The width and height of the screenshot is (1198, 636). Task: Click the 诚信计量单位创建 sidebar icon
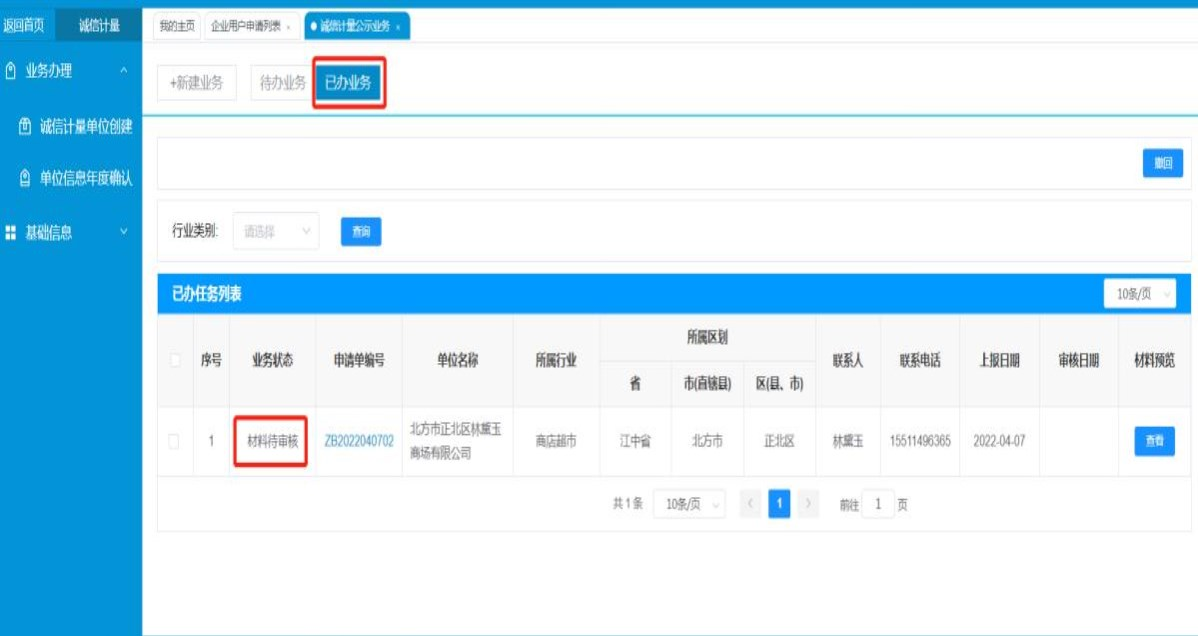pos(25,127)
